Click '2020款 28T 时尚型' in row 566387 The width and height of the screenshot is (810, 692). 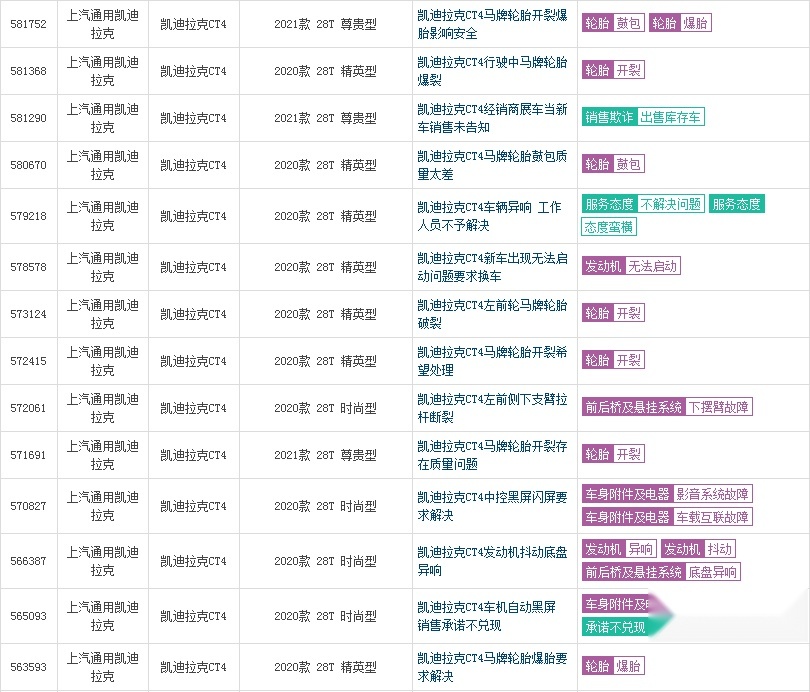pos(325,561)
